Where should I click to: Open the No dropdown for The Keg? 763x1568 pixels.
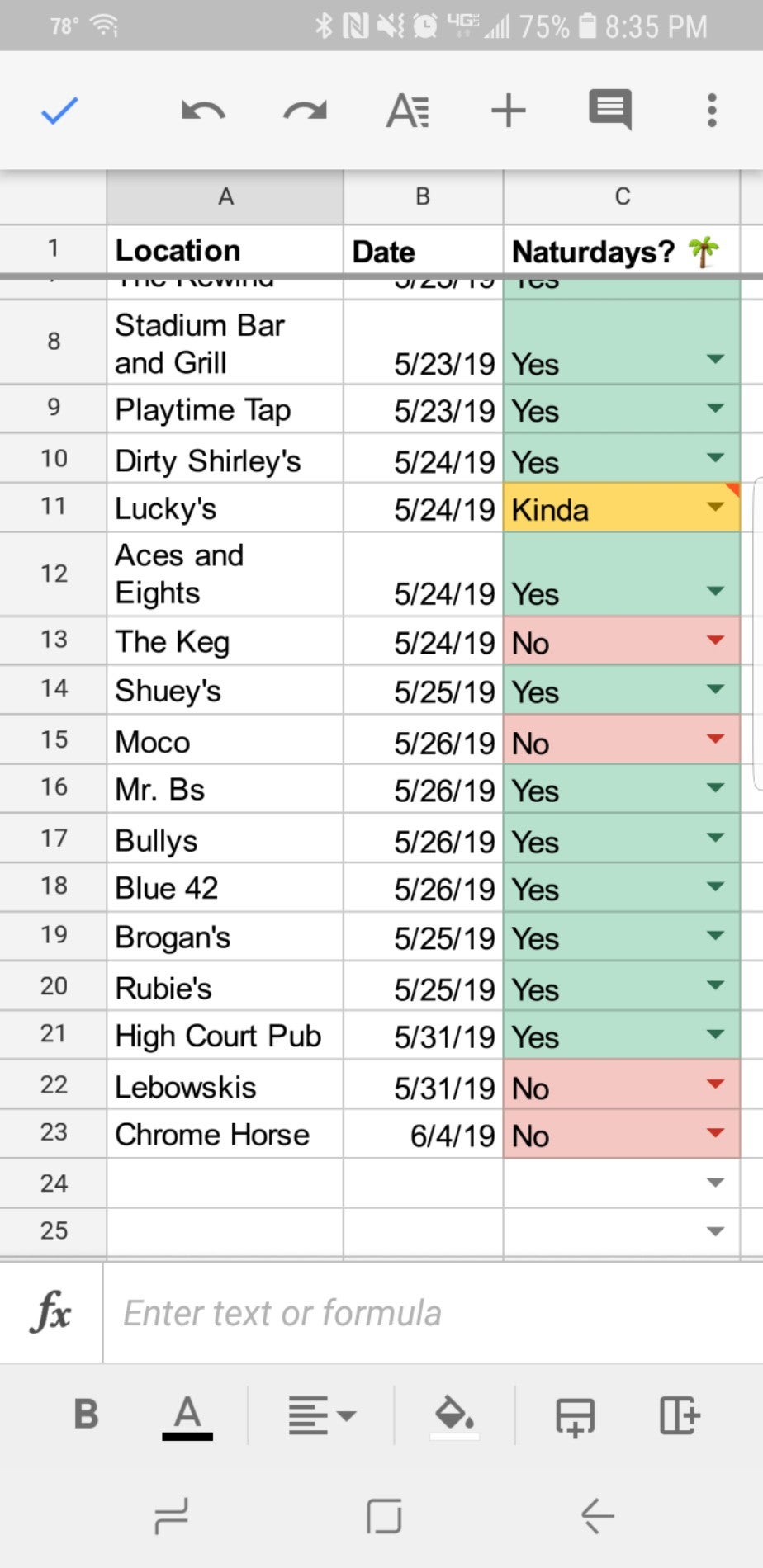(715, 640)
